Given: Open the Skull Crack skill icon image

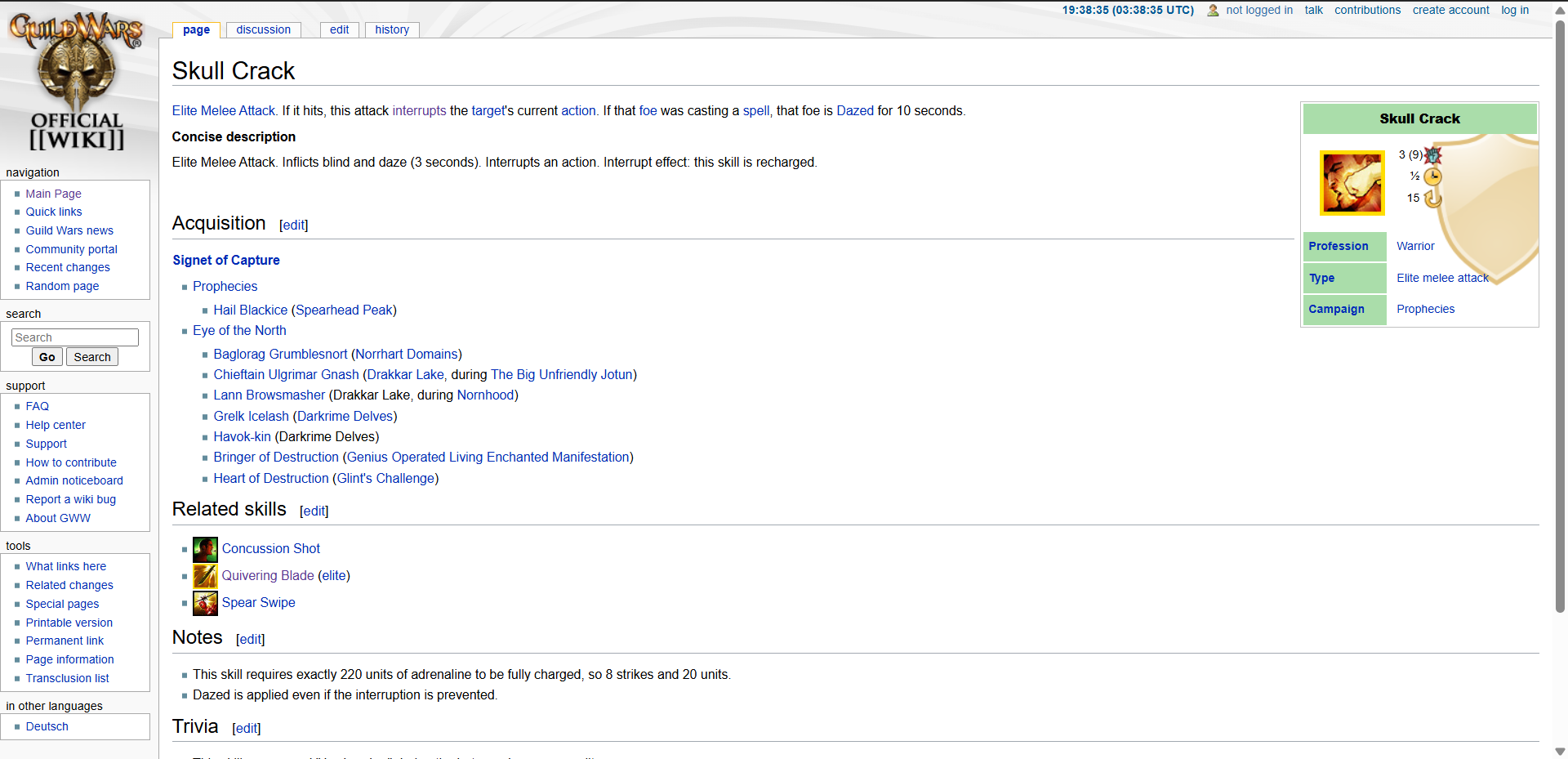Looking at the screenshot, I should (1352, 183).
